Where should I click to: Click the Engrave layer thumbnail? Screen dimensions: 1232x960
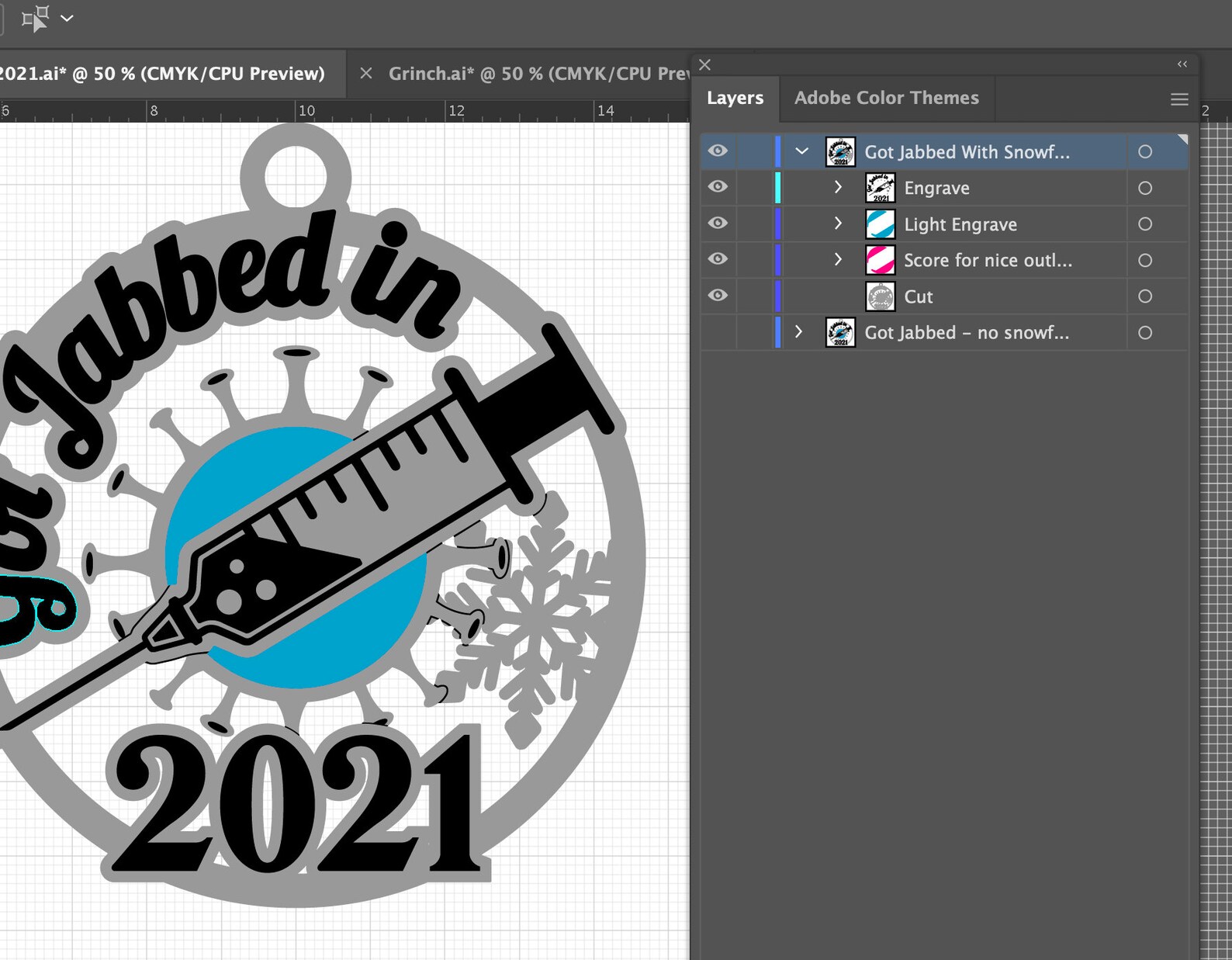[x=881, y=188]
